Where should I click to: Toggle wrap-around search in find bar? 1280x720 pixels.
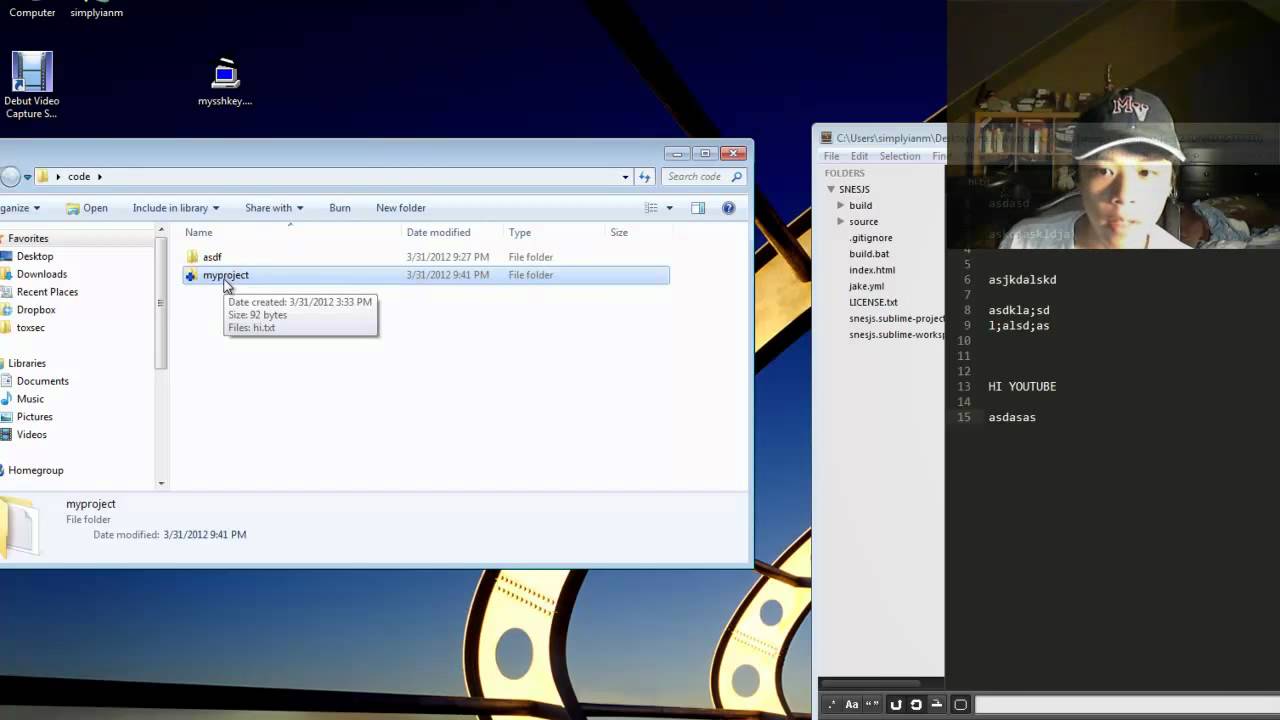click(916, 704)
